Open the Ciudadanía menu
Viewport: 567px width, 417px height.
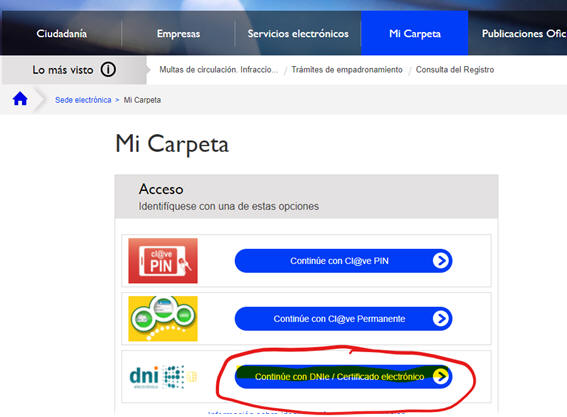[x=61, y=34]
